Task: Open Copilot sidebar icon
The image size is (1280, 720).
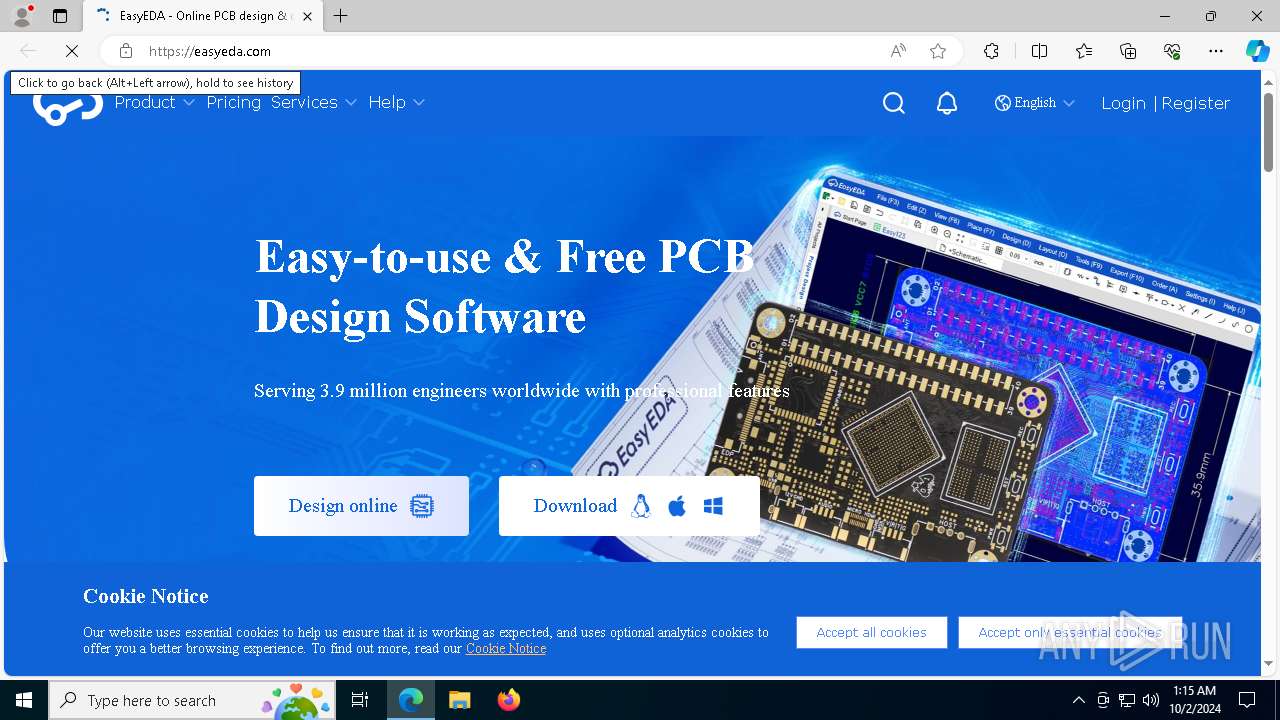Action: click(1257, 51)
